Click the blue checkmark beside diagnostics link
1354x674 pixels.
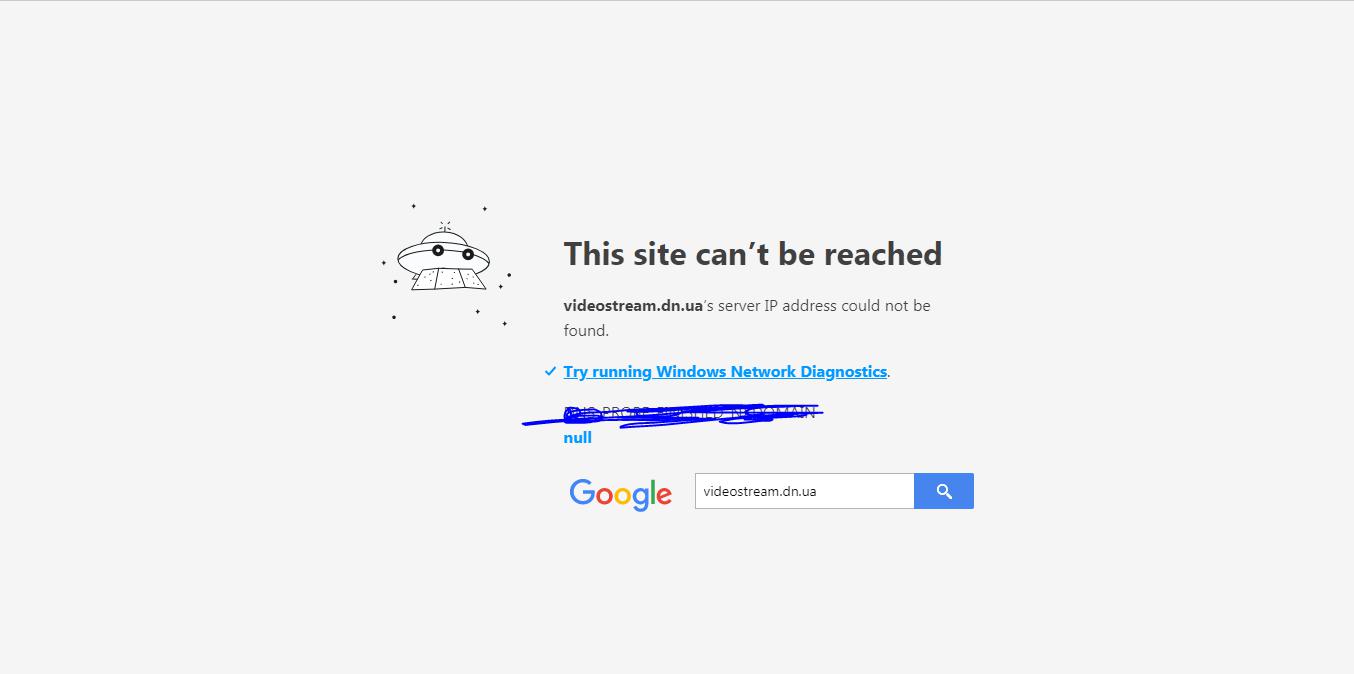(550, 371)
